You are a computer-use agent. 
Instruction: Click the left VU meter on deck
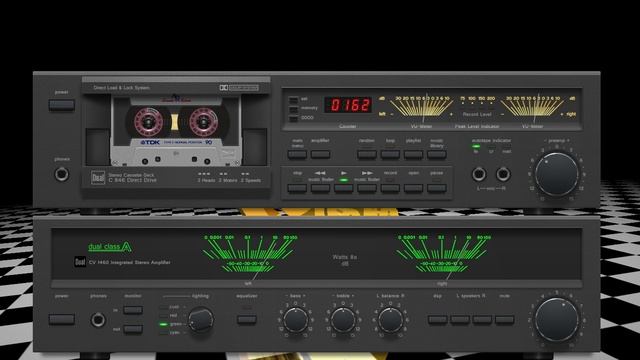tap(421, 109)
